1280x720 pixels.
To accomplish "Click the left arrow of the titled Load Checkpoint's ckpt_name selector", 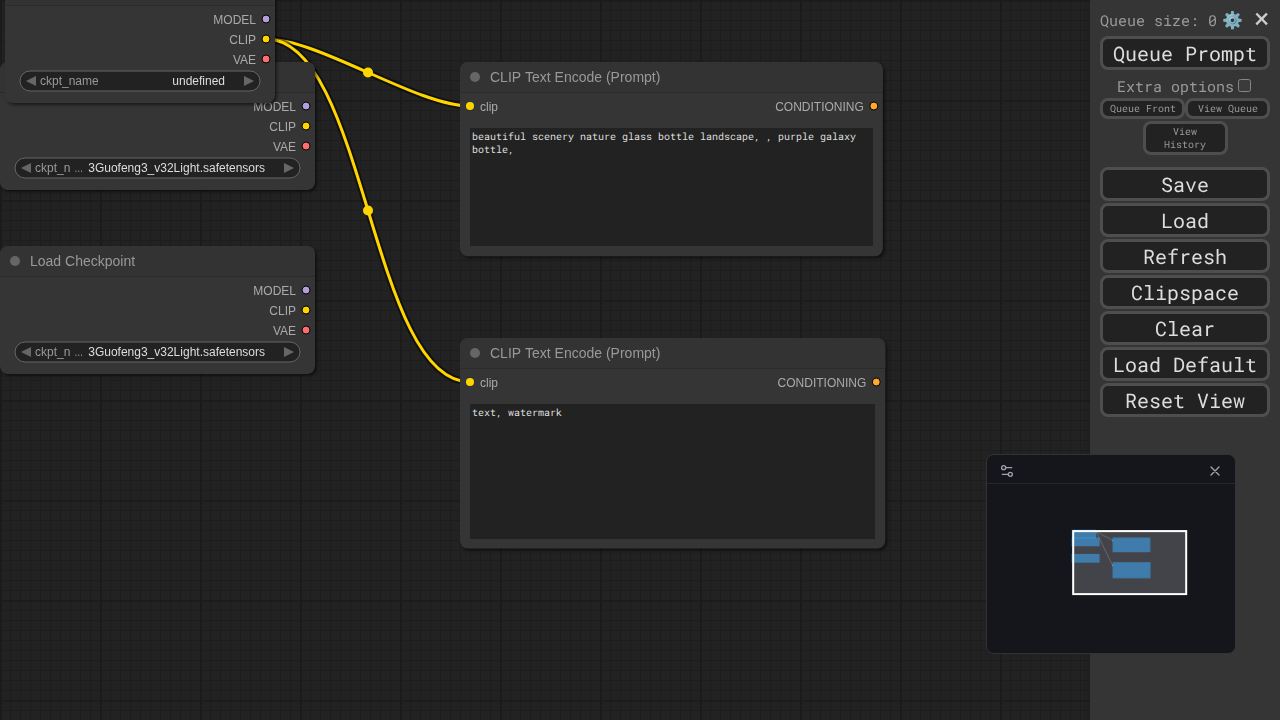I will (25, 352).
